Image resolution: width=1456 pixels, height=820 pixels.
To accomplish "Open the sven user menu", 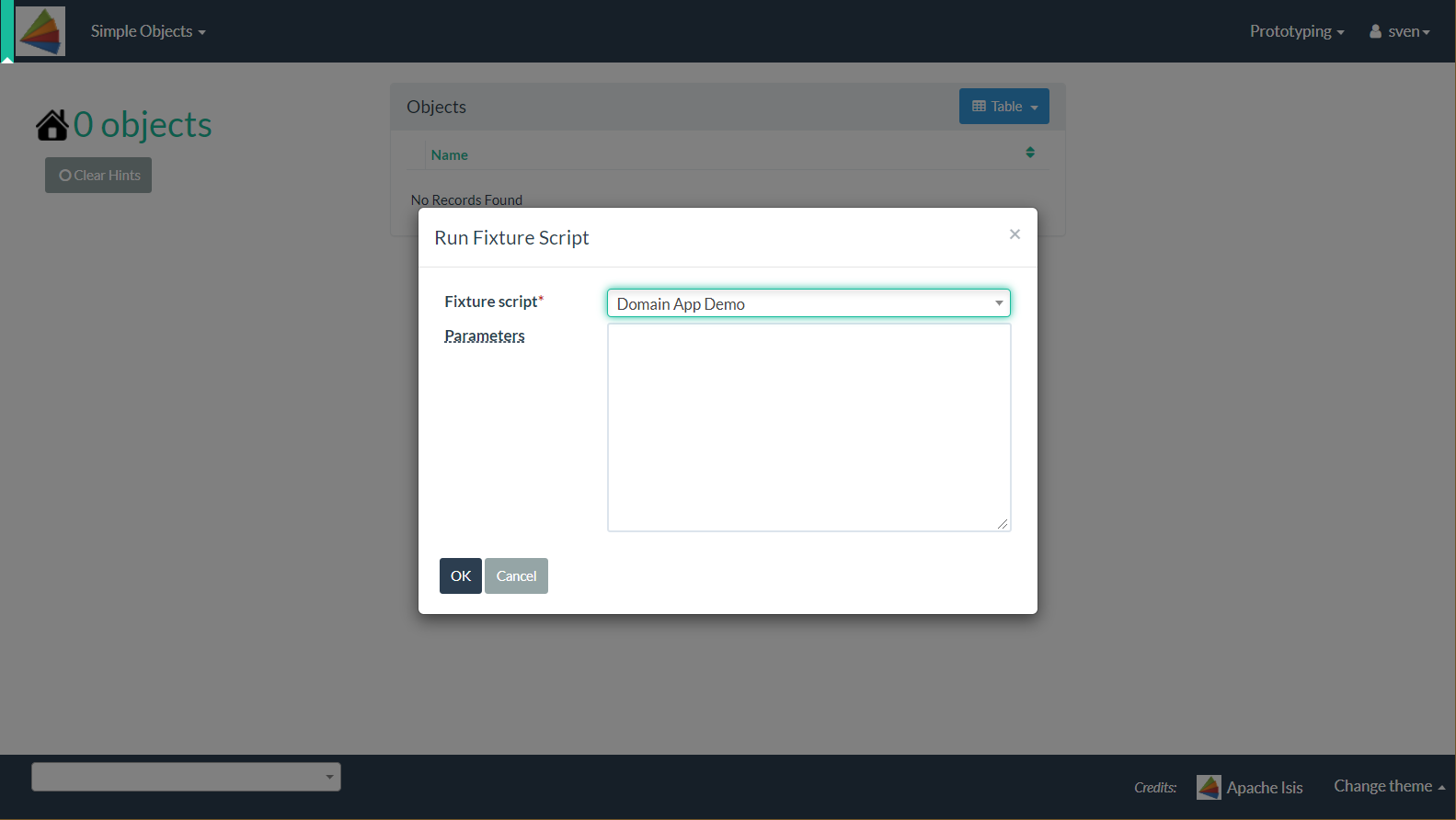I will (1408, 31).
